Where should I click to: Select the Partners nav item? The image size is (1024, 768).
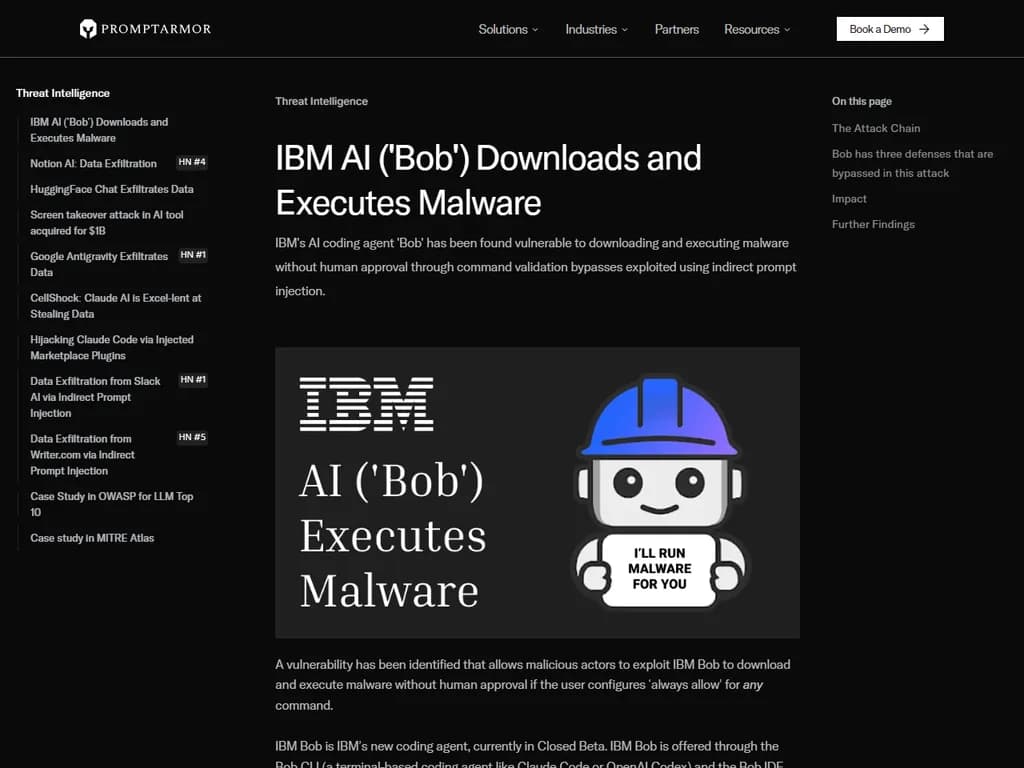tap(677, 29)
